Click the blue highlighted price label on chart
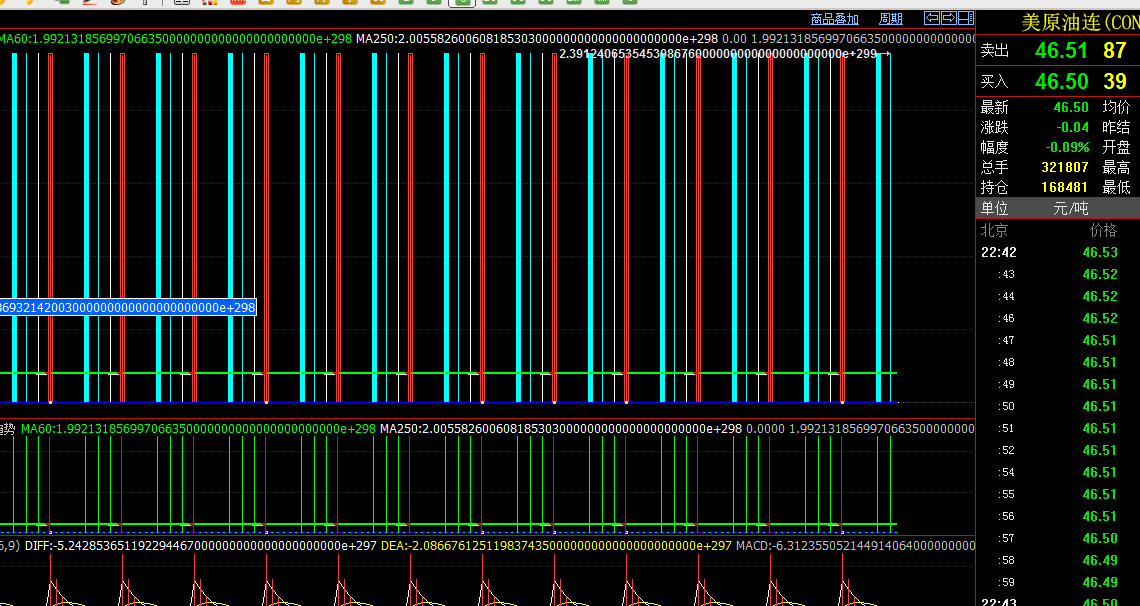Viewport: 1140px width, 606px height. pyautogui.click(x=128, y=308)
